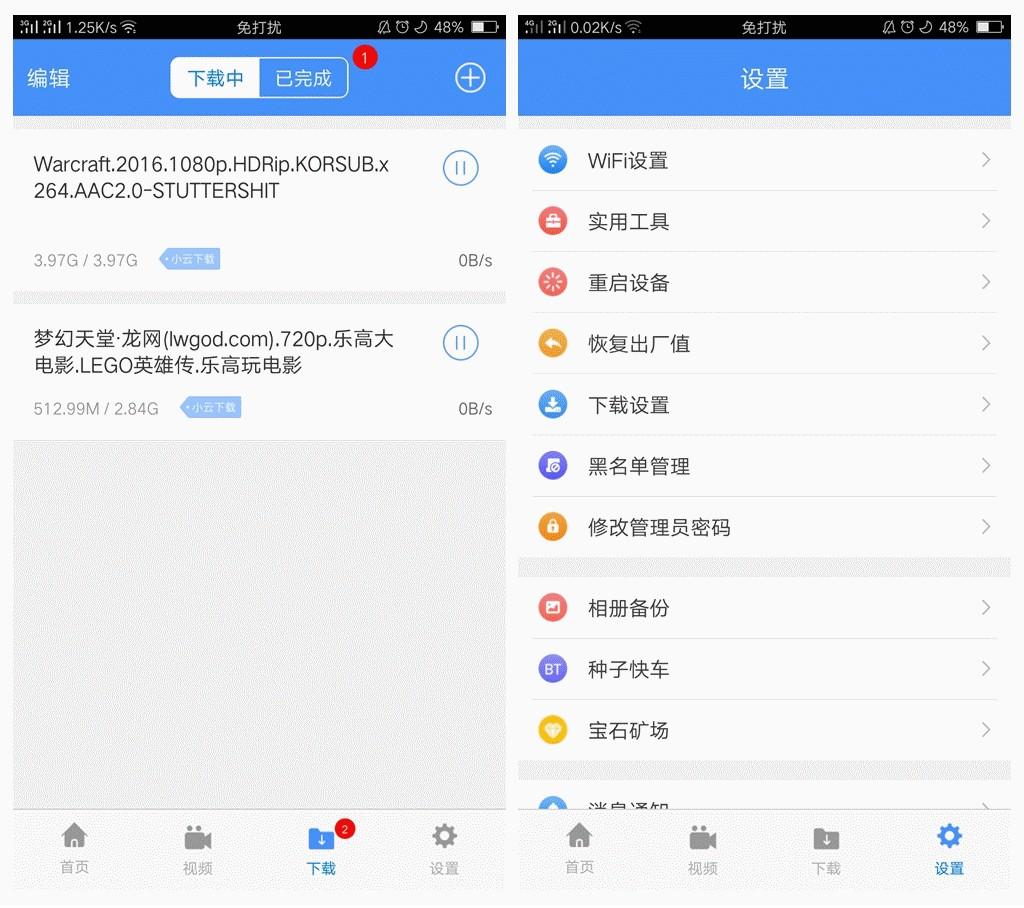
Task: Tap the 重启设备 restart device icon
Action: (553, 282)
